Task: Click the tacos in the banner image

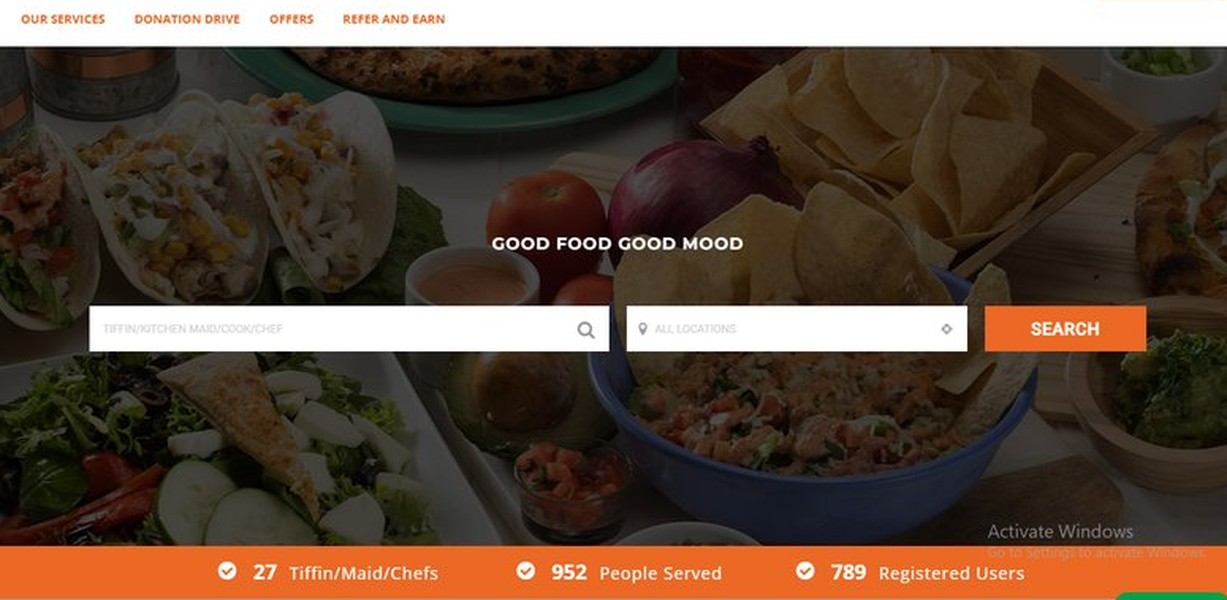Action: [x=200, y=200]
